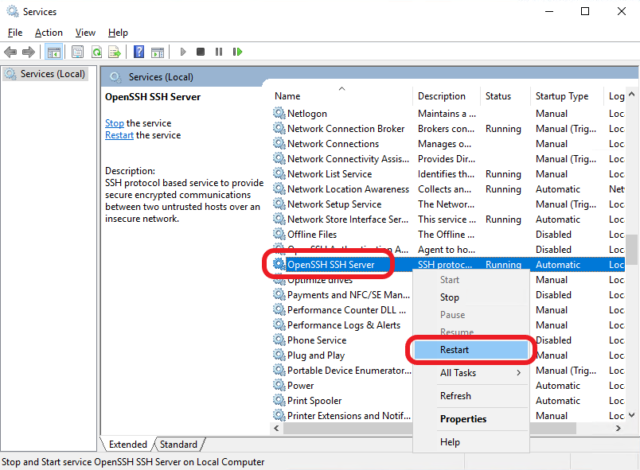Click the Start Service play icon
Image resolution: width=640 pixels, height=470 pixels.
coord(183,52)
